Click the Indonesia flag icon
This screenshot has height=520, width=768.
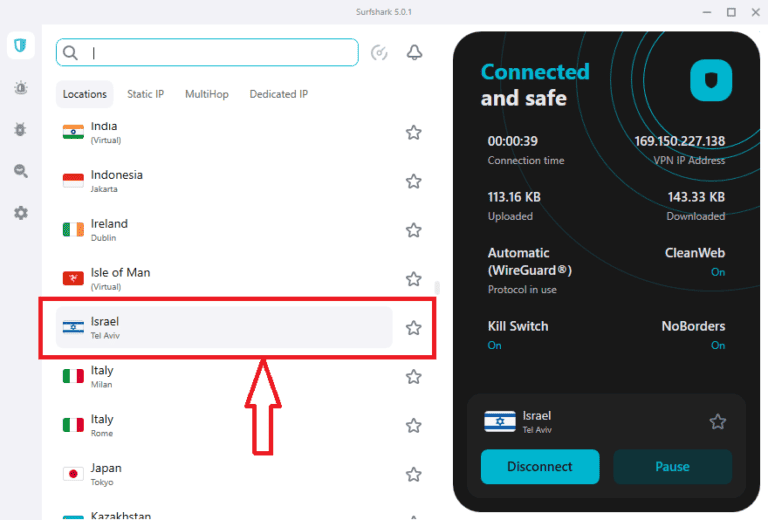[73, 181]
